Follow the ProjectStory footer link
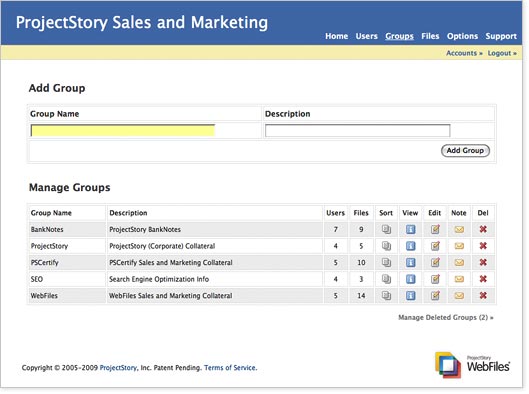 tap(118, 368)
